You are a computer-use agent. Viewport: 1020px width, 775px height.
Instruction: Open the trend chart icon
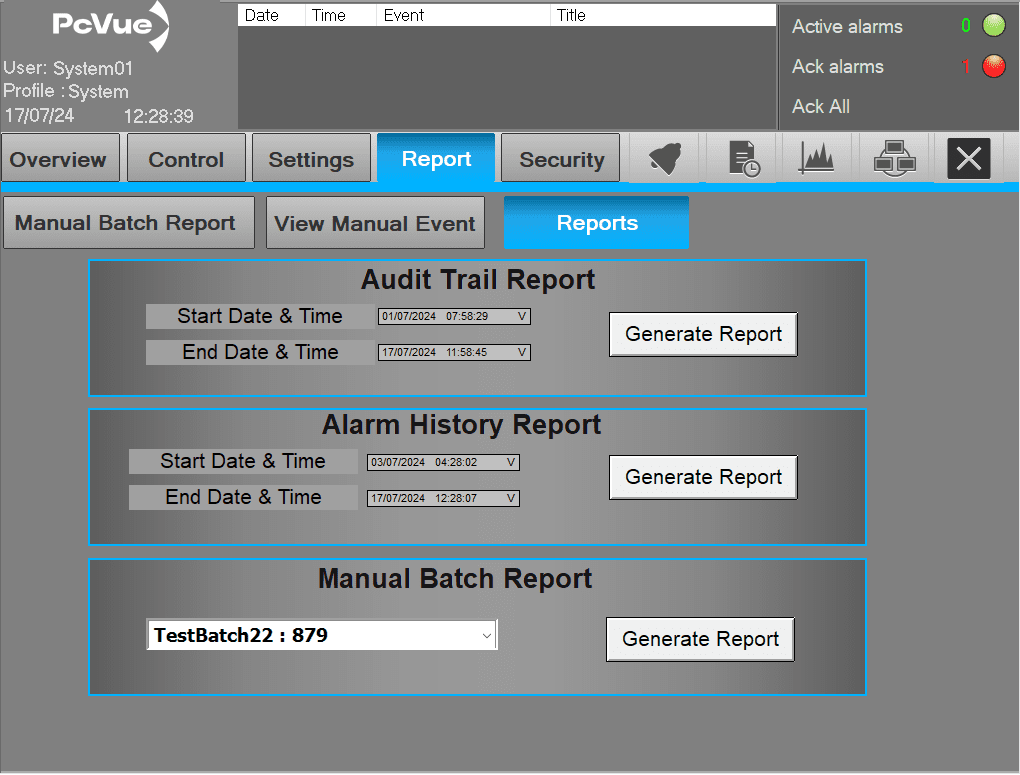point(816,159)
